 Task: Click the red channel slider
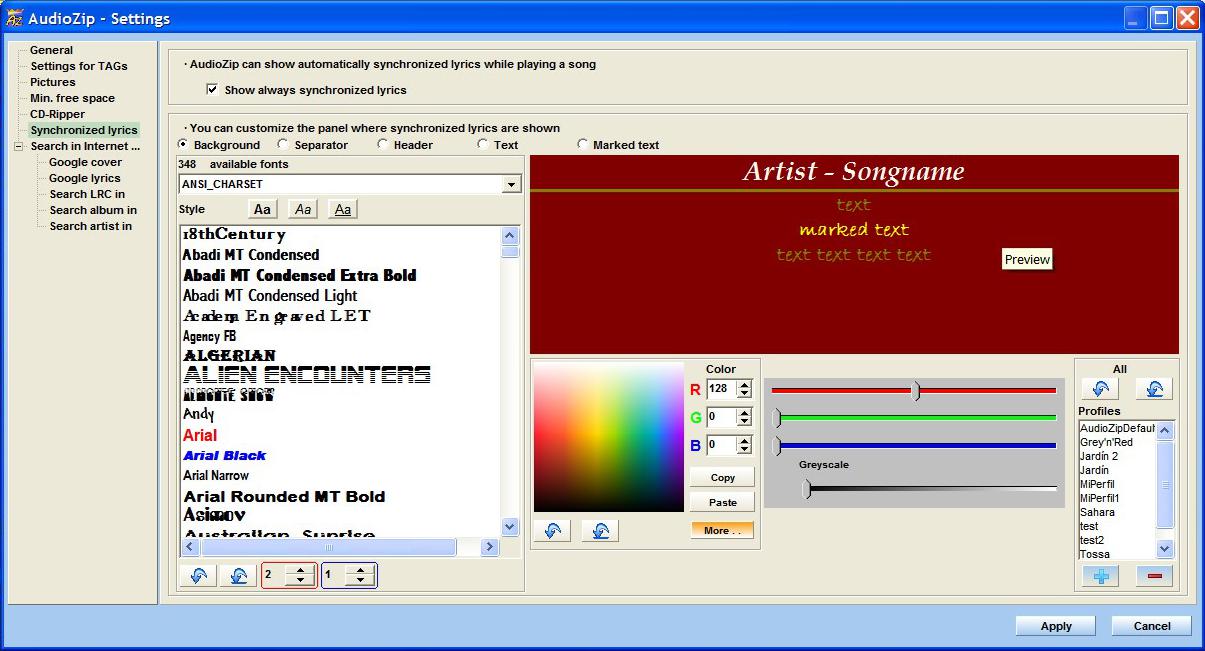click(914, 391)
